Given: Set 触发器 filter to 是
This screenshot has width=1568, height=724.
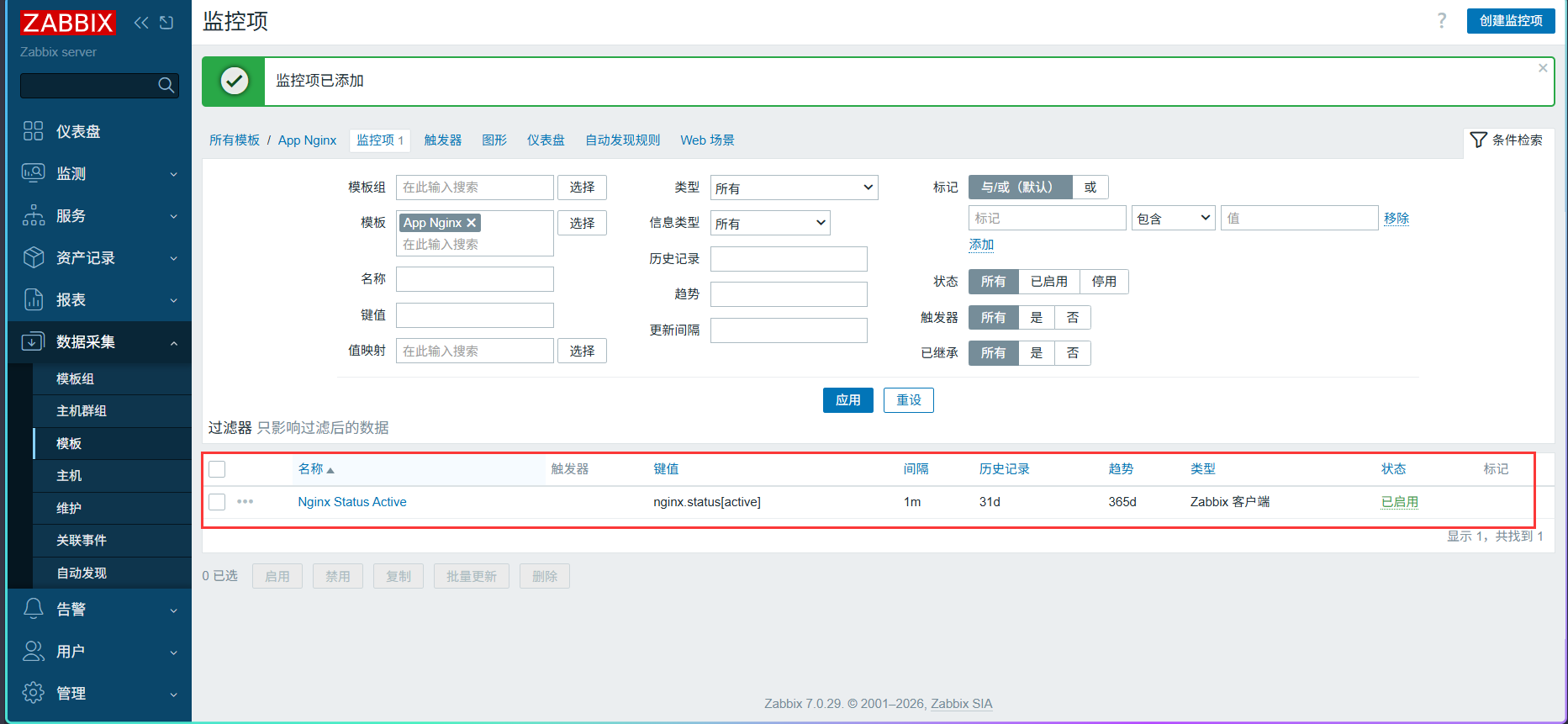Looking at the screenshot, I should [x=1037, y=318].
